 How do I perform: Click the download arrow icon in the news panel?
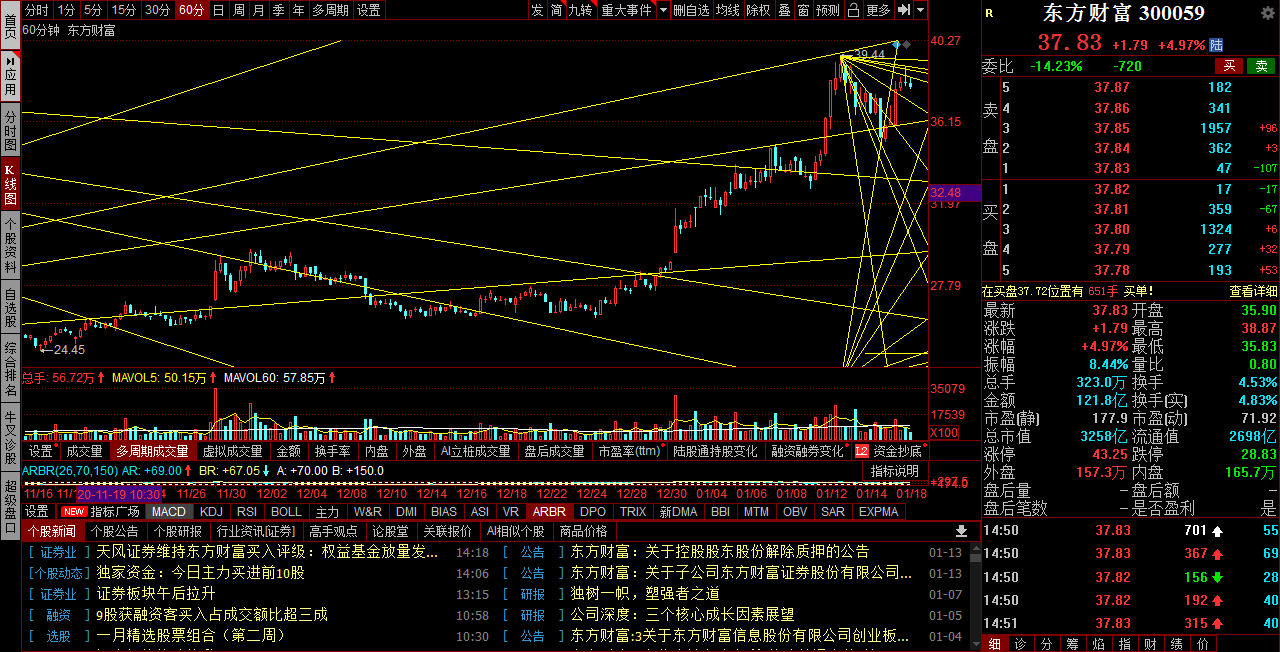tap(961, 531)
